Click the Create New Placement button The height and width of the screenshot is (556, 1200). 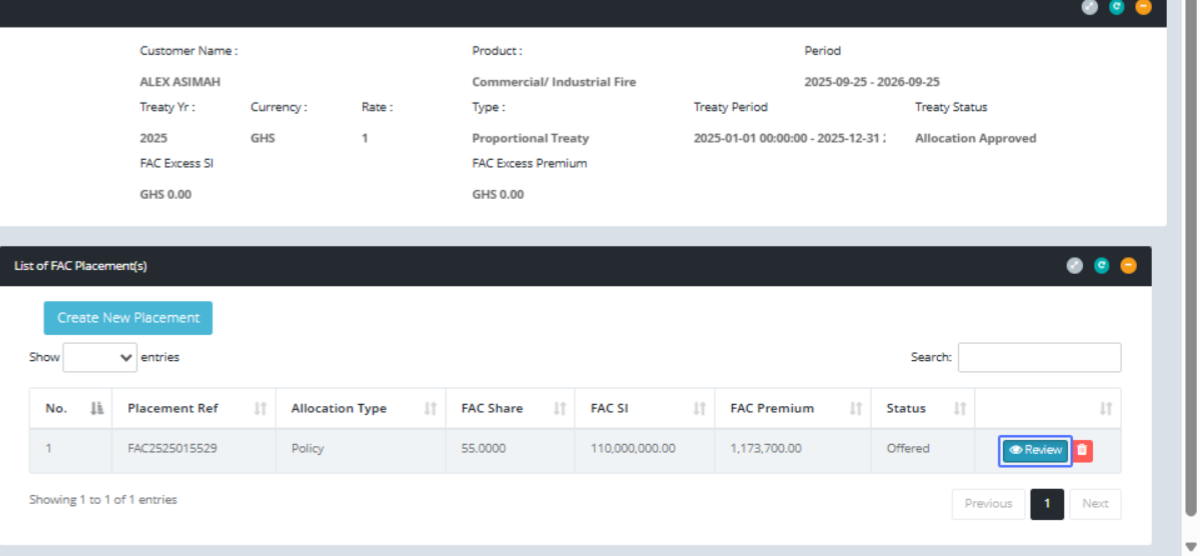coord(128,318)
